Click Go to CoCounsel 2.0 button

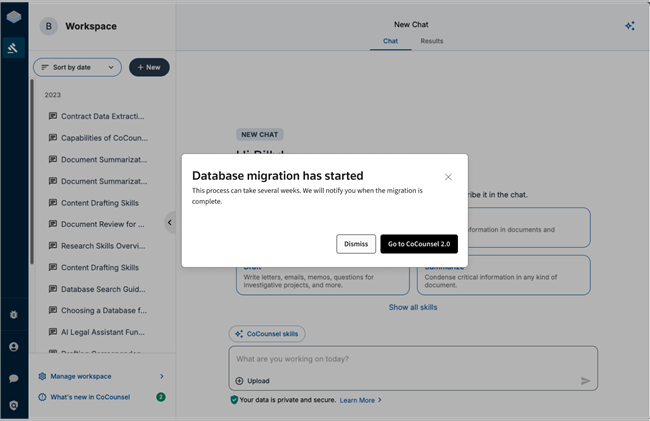(419, 244)
